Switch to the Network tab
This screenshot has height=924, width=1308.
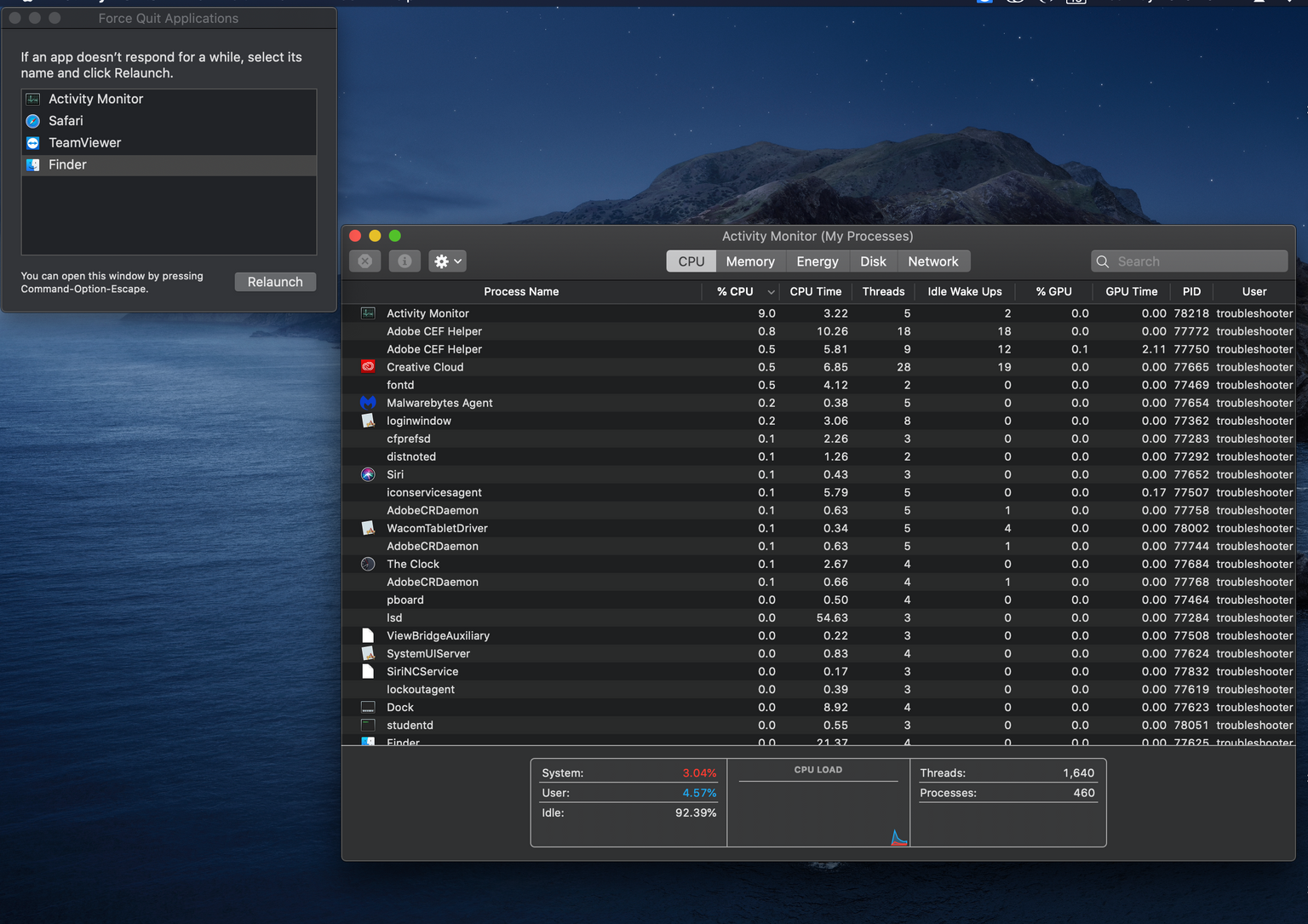[933, 261]
